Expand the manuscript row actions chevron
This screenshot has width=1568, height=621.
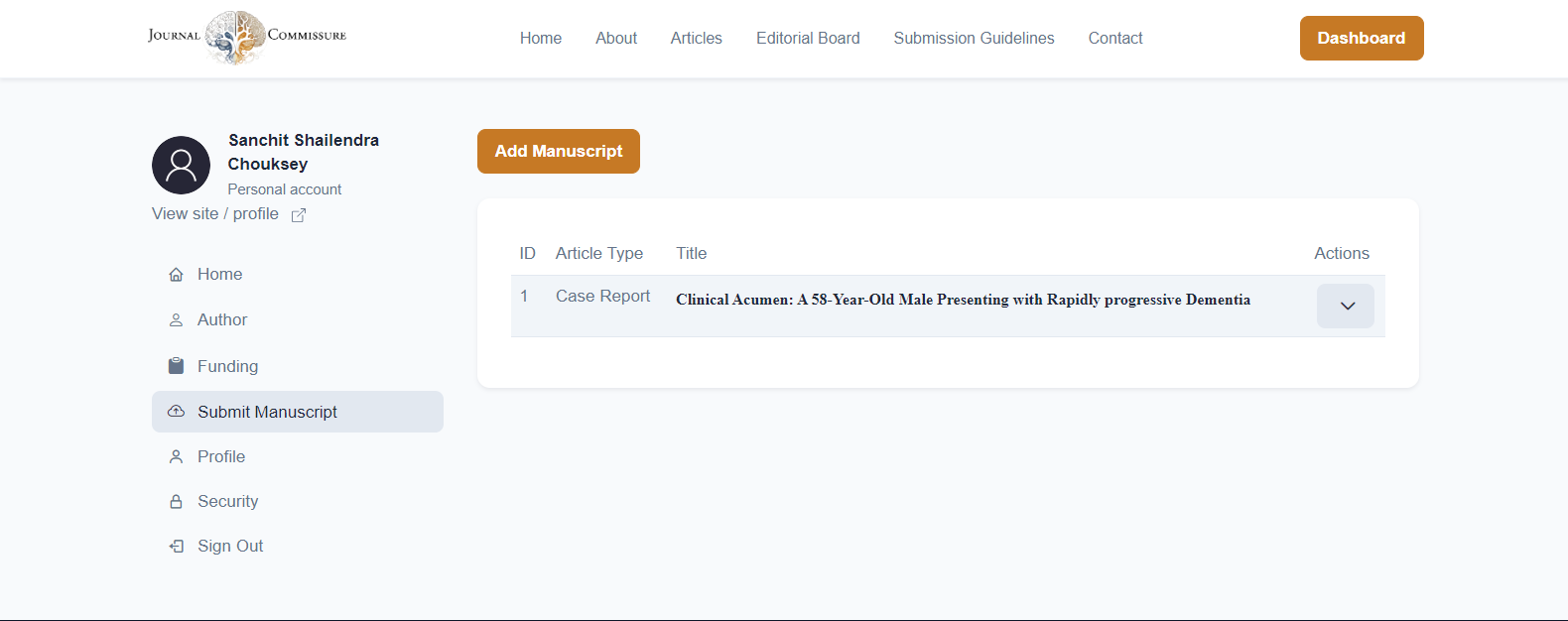pos(1345,307)
